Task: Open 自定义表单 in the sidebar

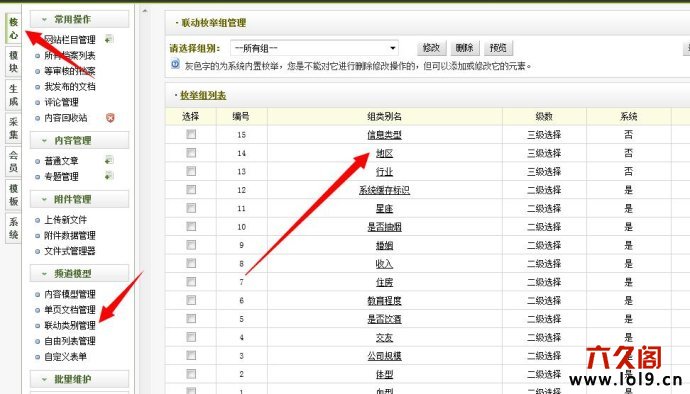Action: coord(65,357)
